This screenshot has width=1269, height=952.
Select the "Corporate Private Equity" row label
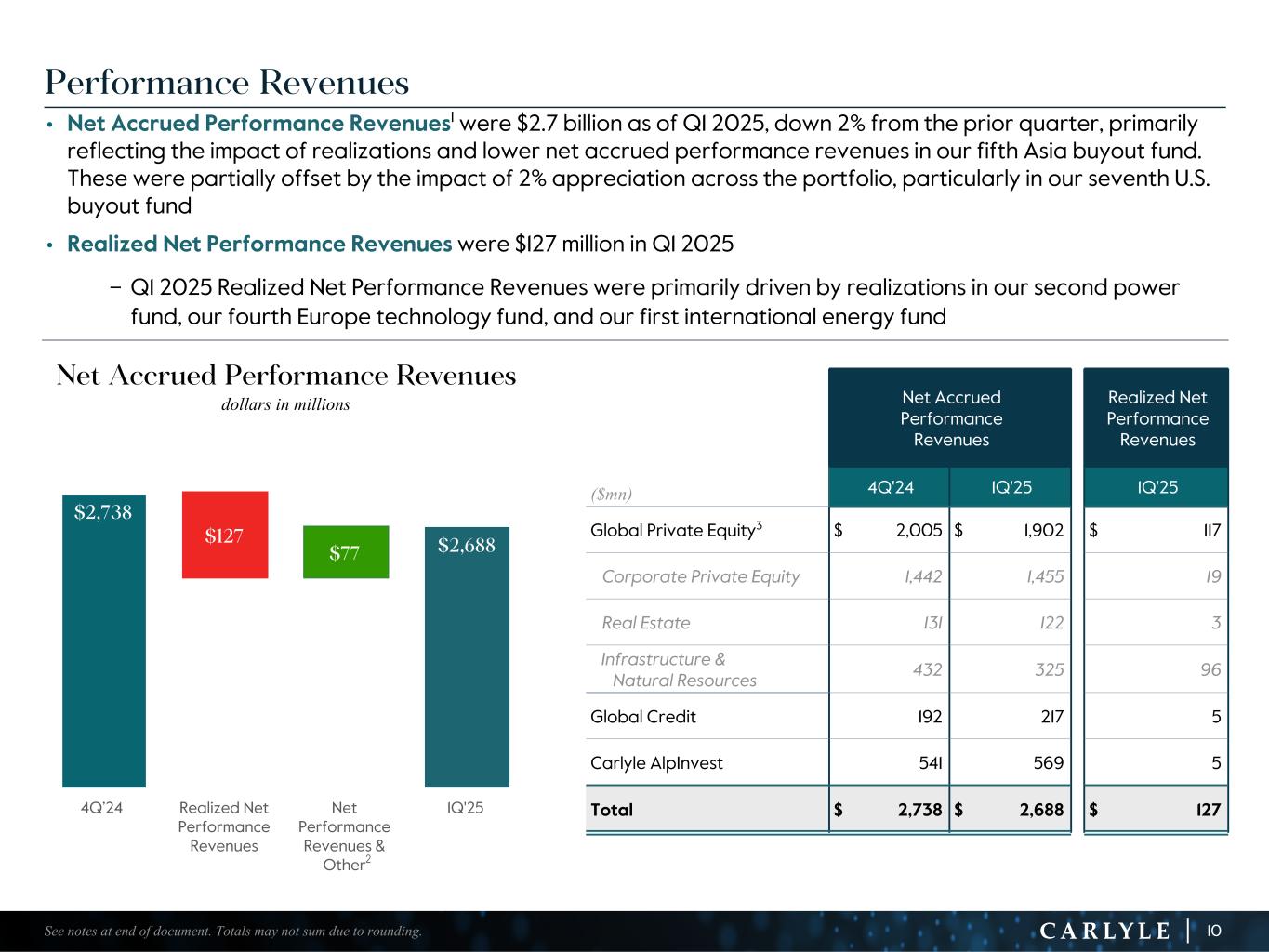[x=701, y=576]
